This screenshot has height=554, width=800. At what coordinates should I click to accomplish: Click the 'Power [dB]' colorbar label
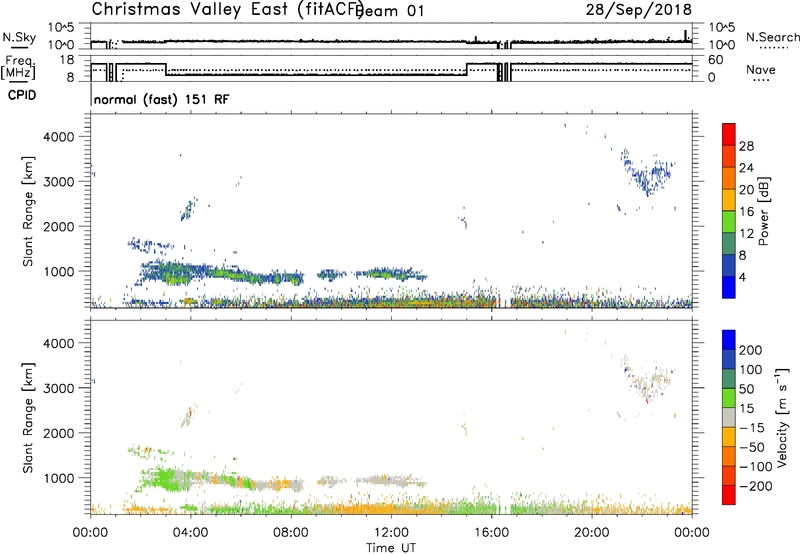click(764, 211)
